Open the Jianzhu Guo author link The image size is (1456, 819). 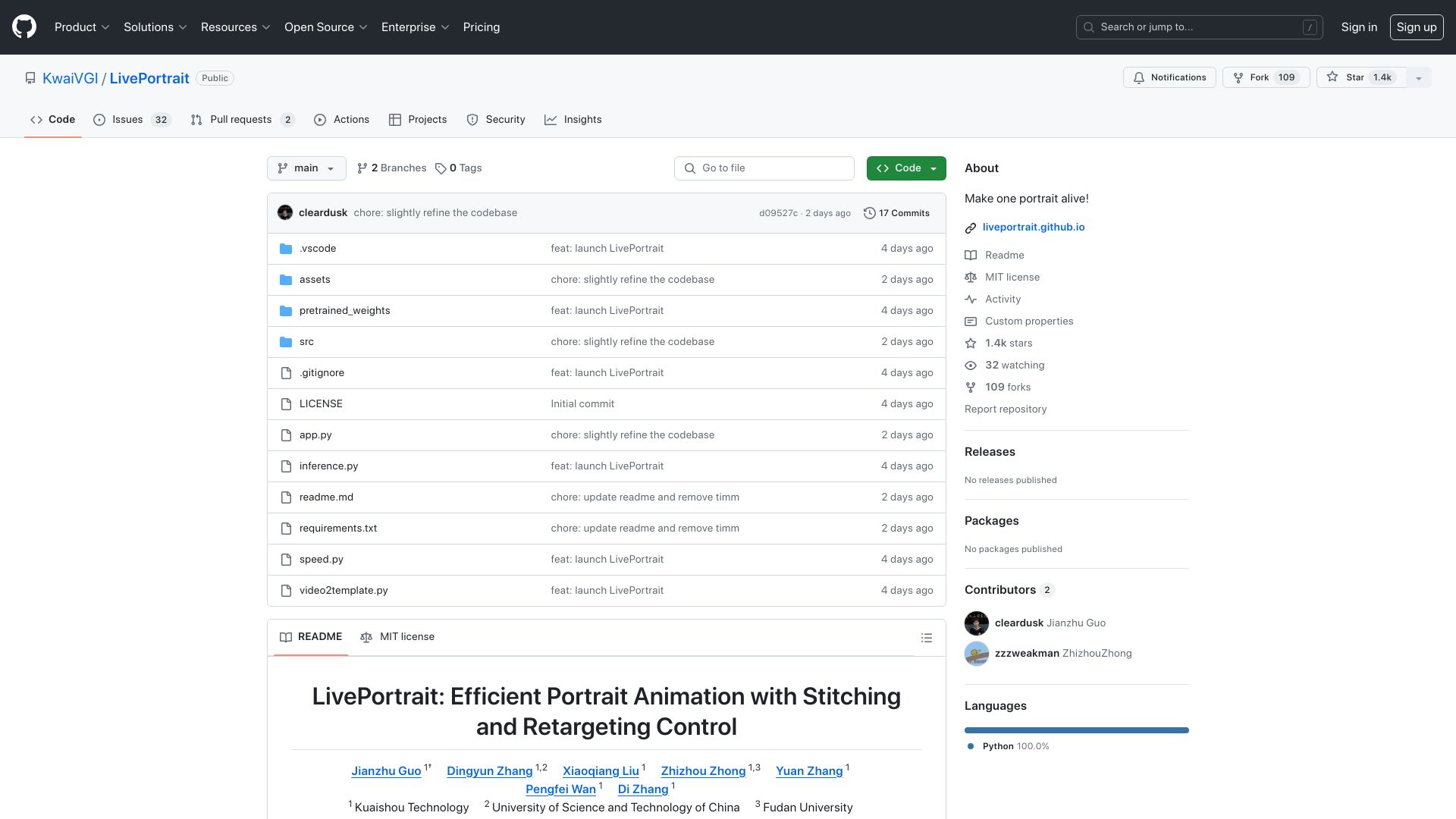386,771
